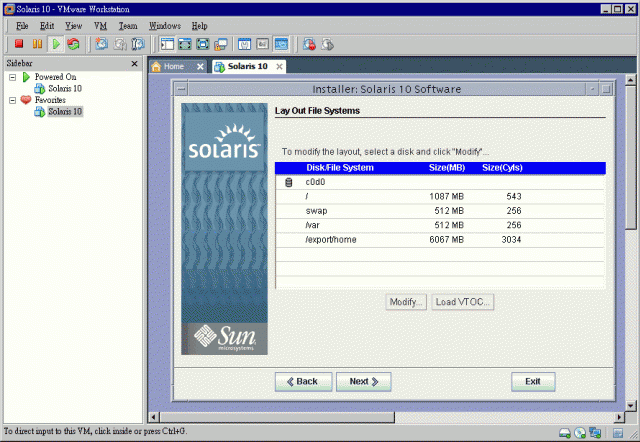Switch to the Solaris 10 tab
Screen dimensions: 640x442
pyautogui.click(x=247, y=67)
